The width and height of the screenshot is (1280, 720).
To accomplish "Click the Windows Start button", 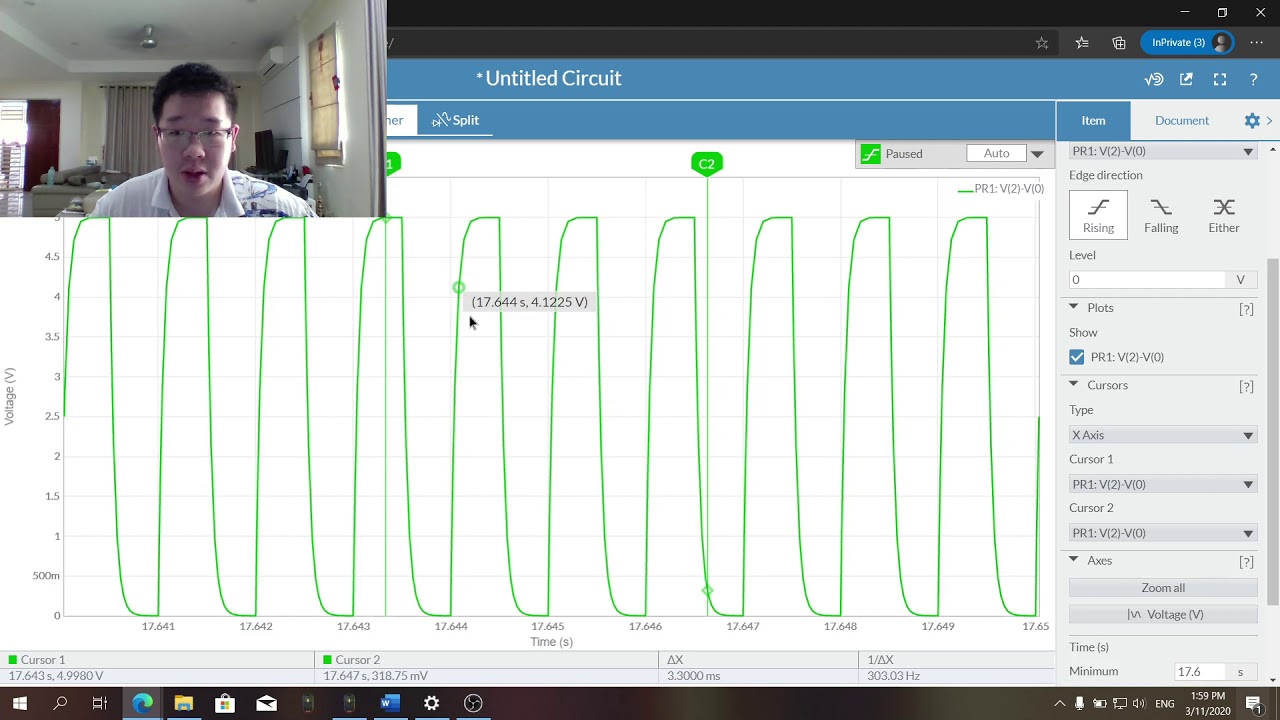I will [x=19, y=703].
